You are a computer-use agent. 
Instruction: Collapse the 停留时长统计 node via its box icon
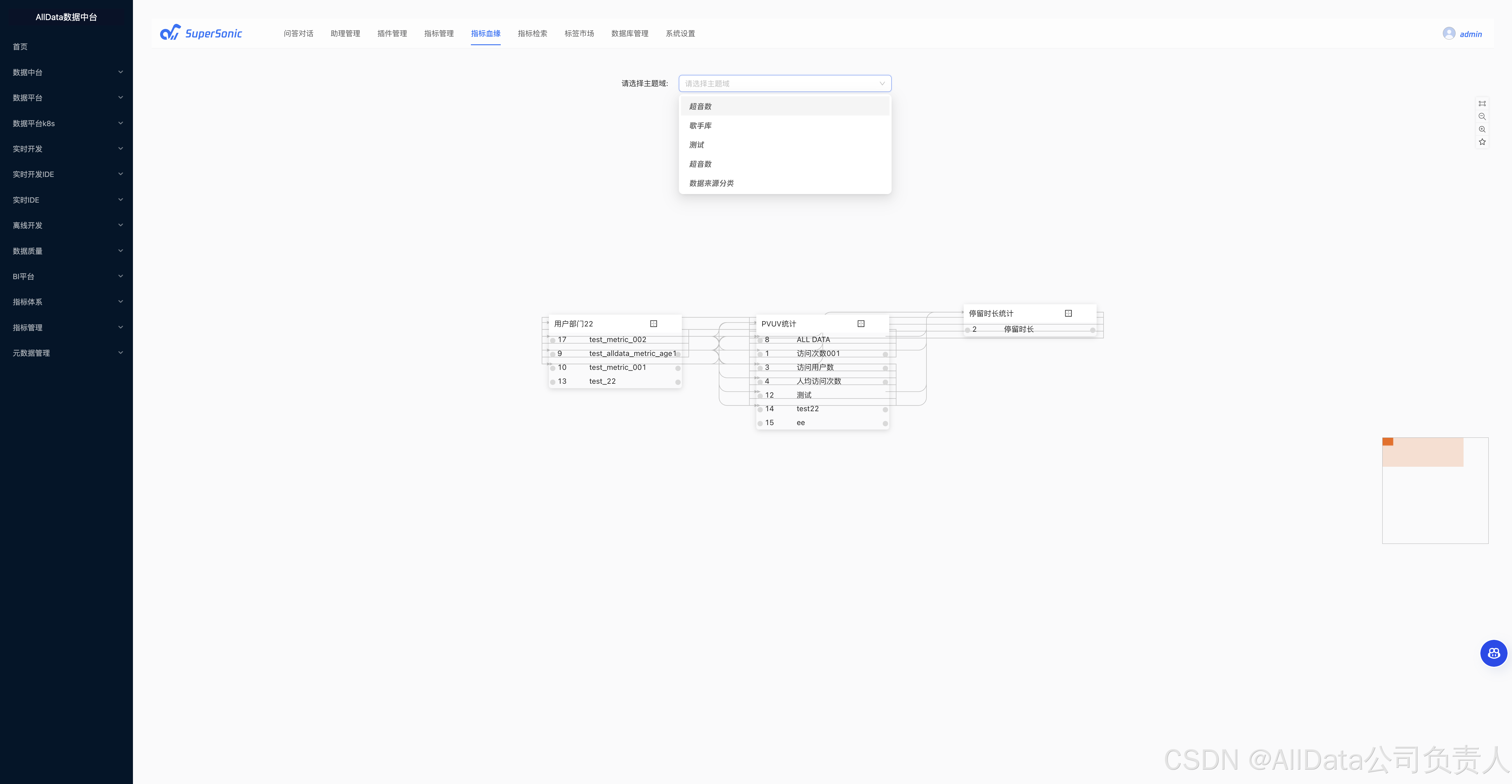pos(1068,313)
